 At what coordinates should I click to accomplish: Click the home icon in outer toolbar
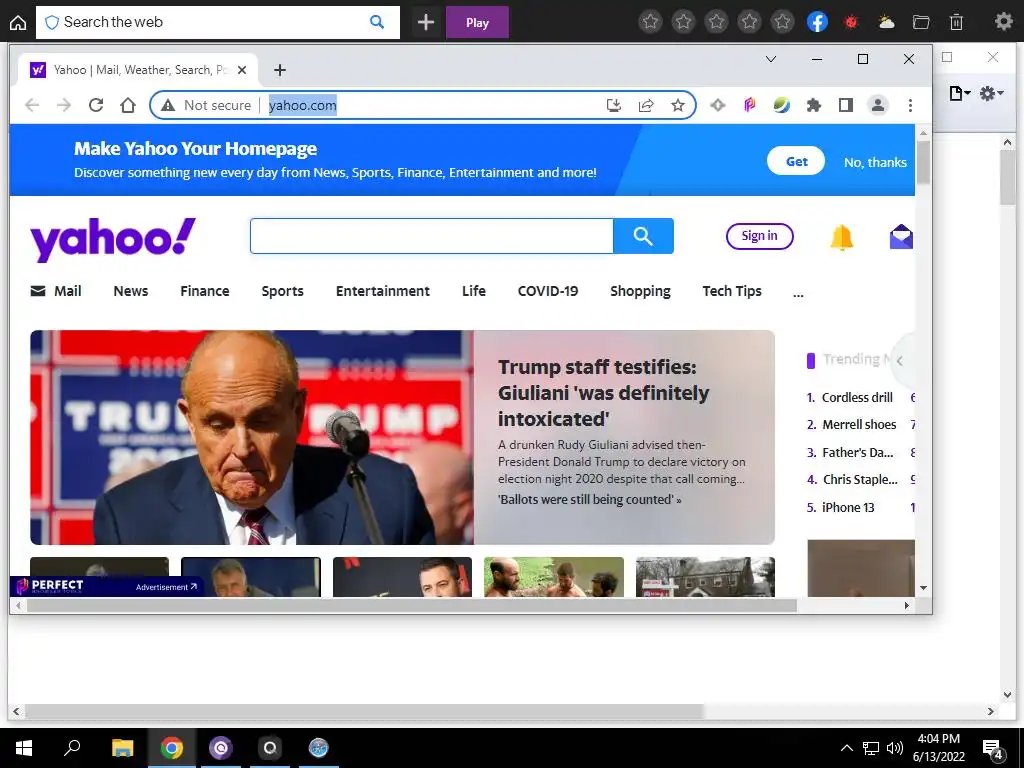click(x=18, y=23)
